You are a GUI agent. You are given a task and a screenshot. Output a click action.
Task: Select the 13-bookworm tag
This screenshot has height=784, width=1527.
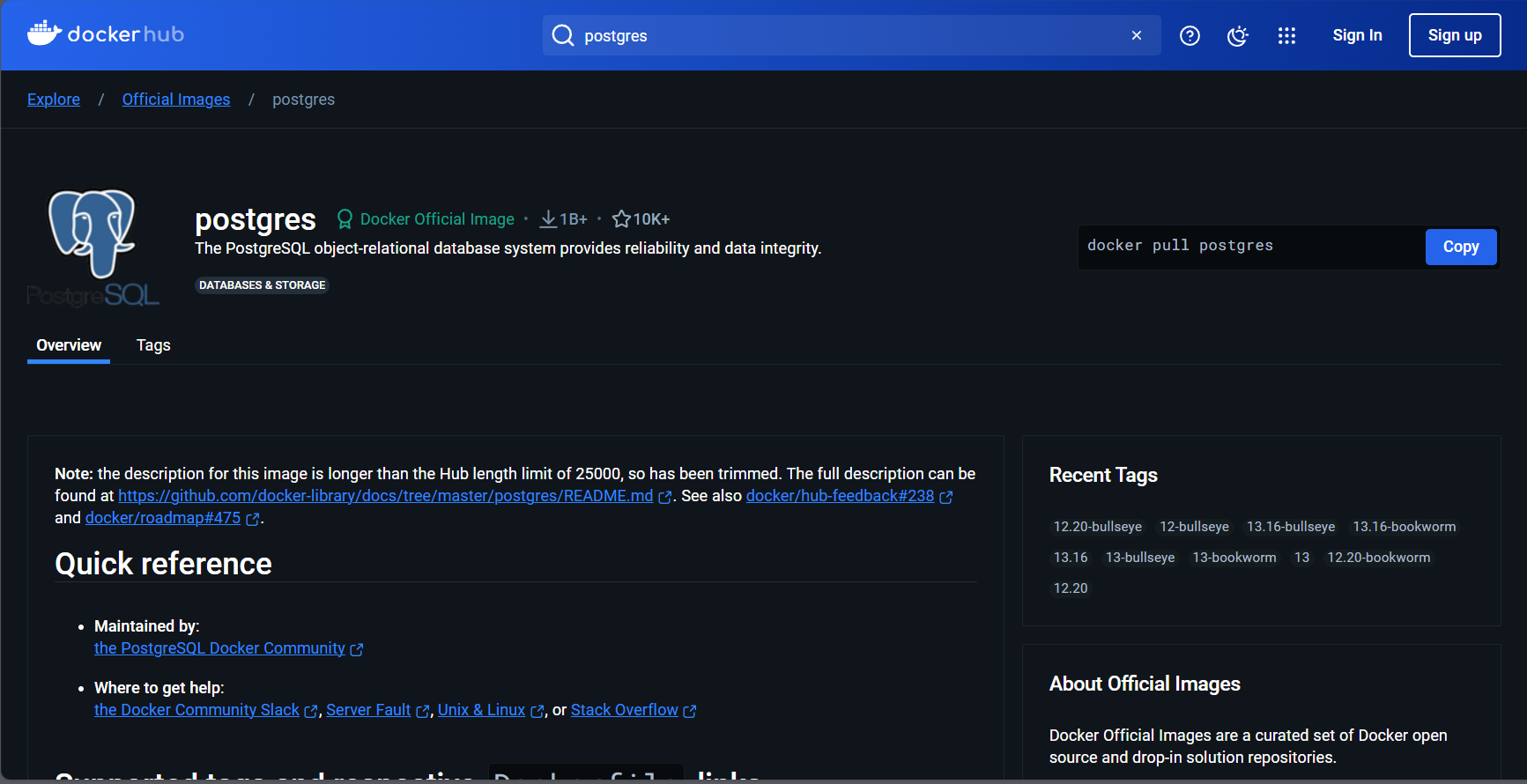[1234, 558]
